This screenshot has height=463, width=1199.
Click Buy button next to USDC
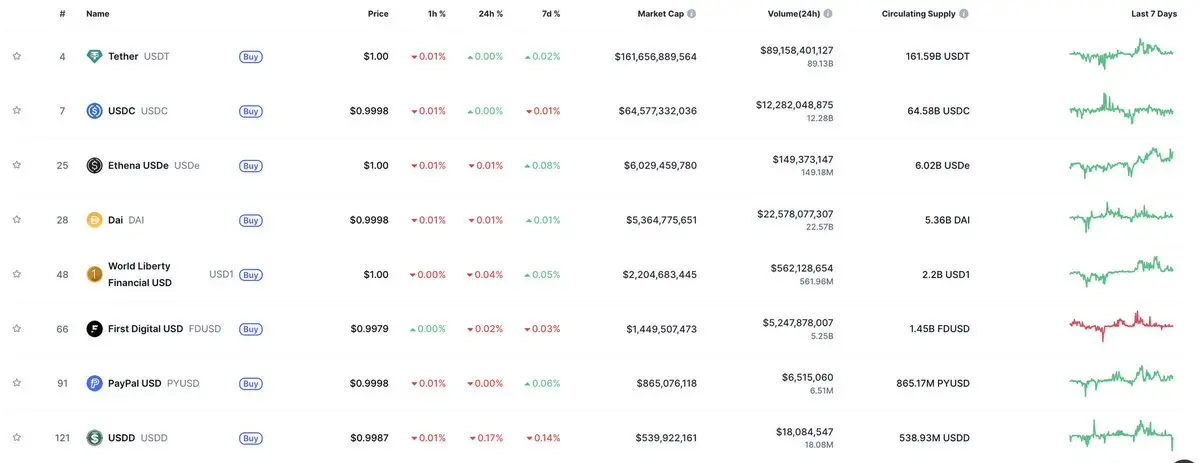point(251,111)
